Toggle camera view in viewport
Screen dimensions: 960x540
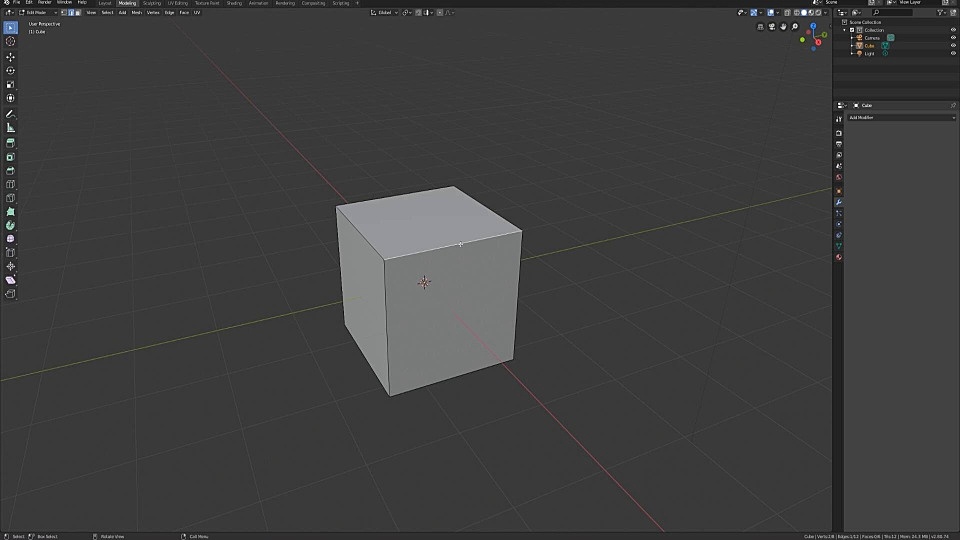(772, 26)
